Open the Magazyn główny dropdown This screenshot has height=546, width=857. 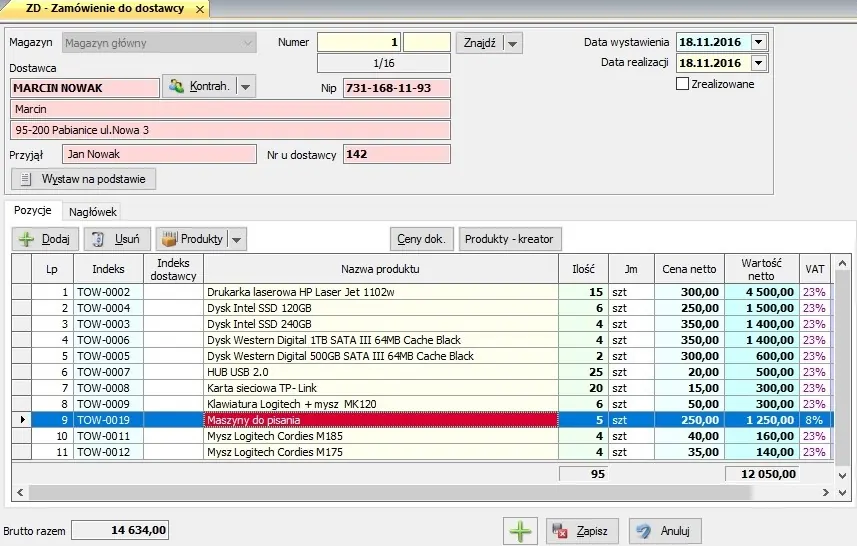159,43
